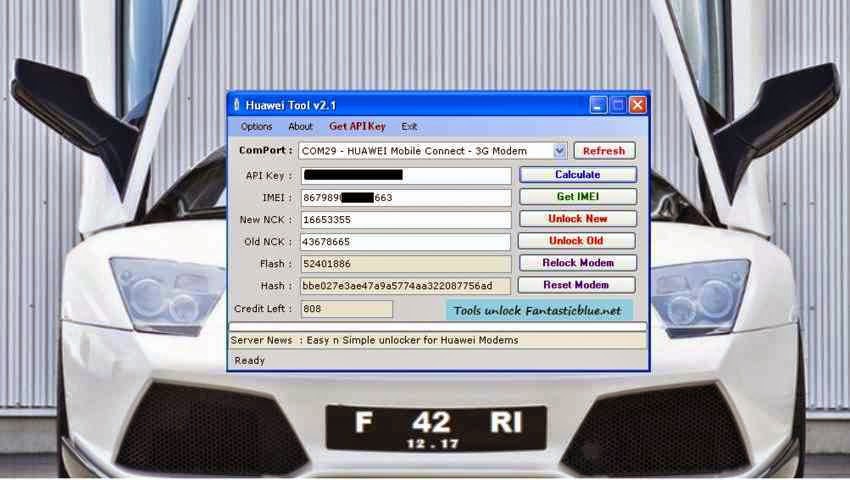The image size is (850, 480).
Task: Select the Hash value field
Action: point(405,286)
